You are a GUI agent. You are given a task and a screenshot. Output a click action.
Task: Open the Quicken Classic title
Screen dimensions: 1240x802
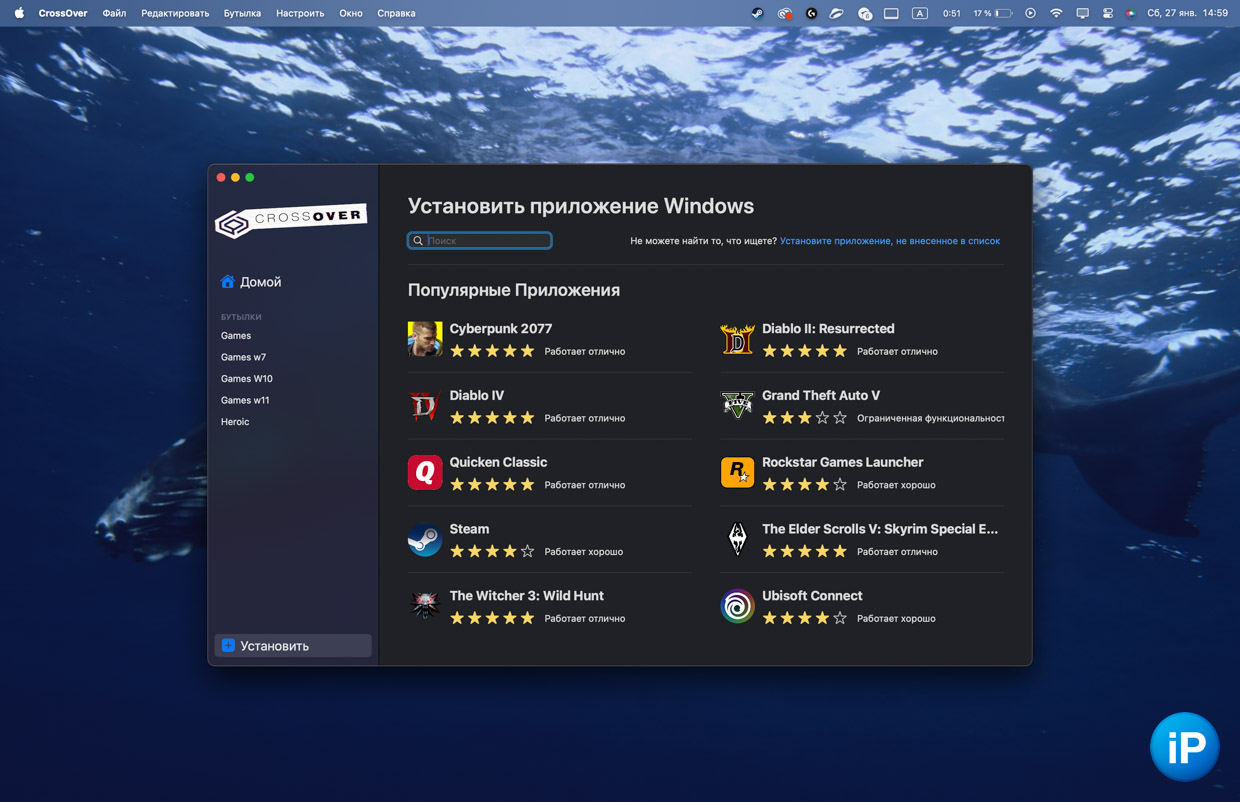pyautogui.click(x=498, y=462)
